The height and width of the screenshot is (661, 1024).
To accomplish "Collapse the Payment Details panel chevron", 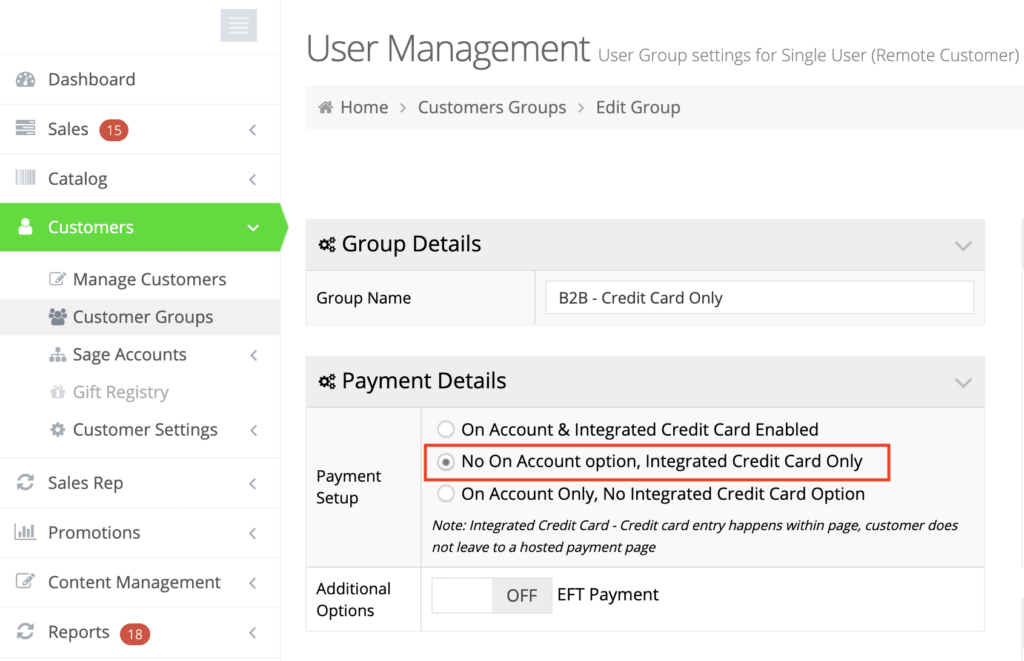I will [963, 382].
